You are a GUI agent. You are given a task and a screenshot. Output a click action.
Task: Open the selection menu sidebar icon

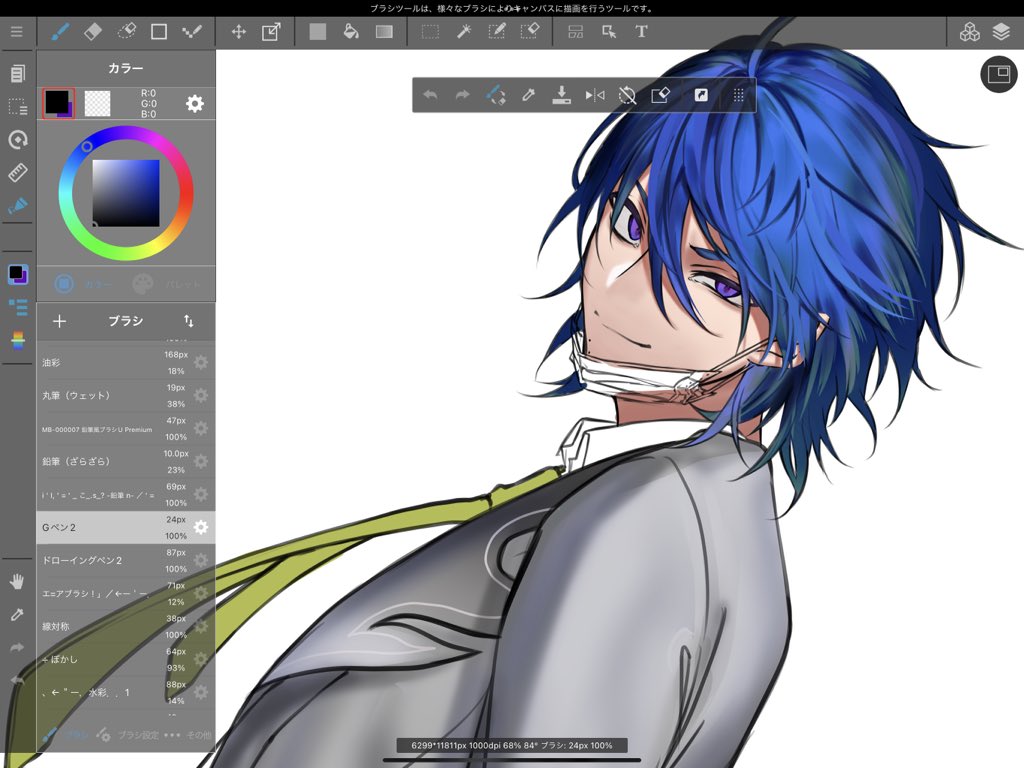tap(18, 106)
